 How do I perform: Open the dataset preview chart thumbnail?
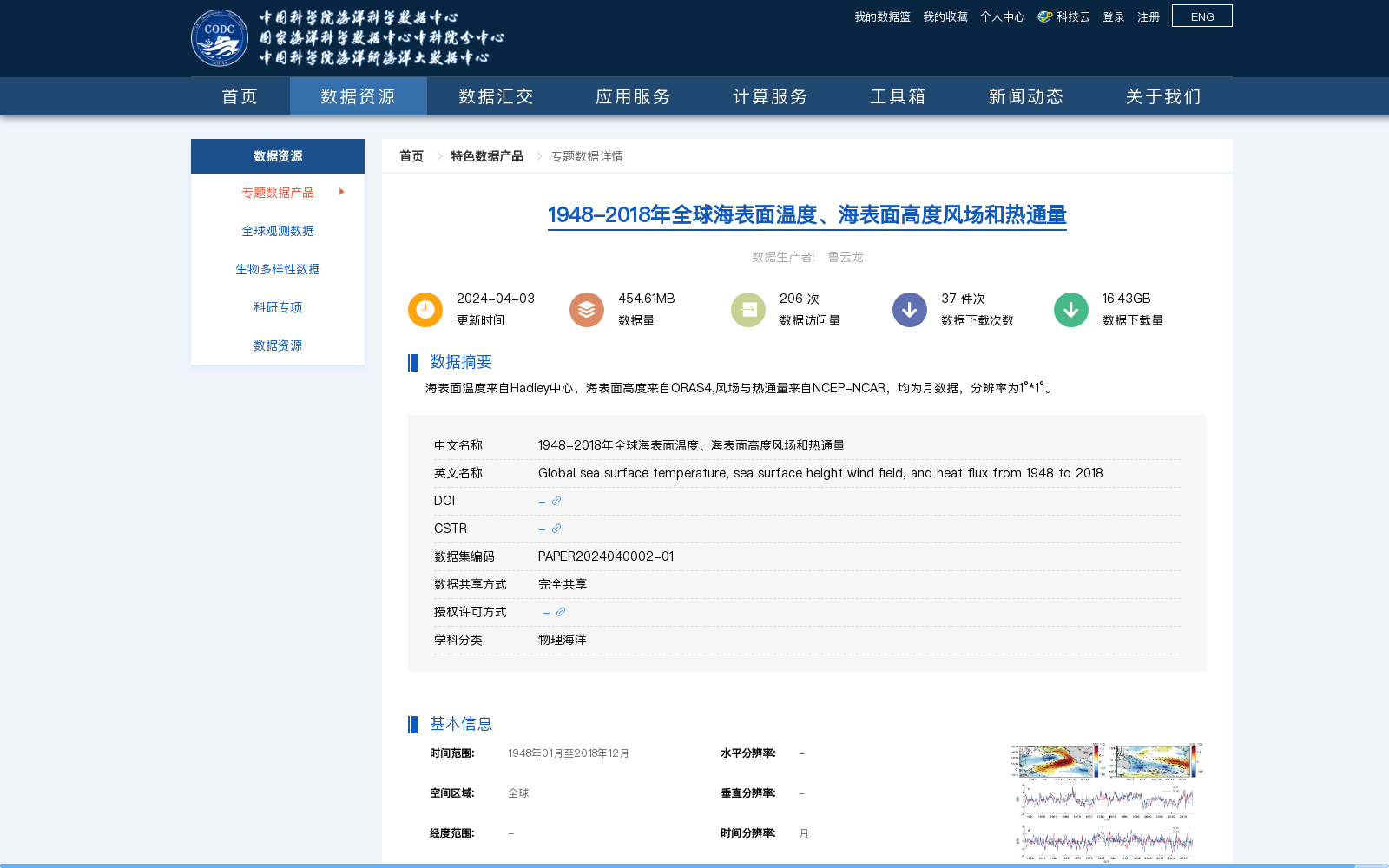pyautogui.click(x=1107, y=803)
